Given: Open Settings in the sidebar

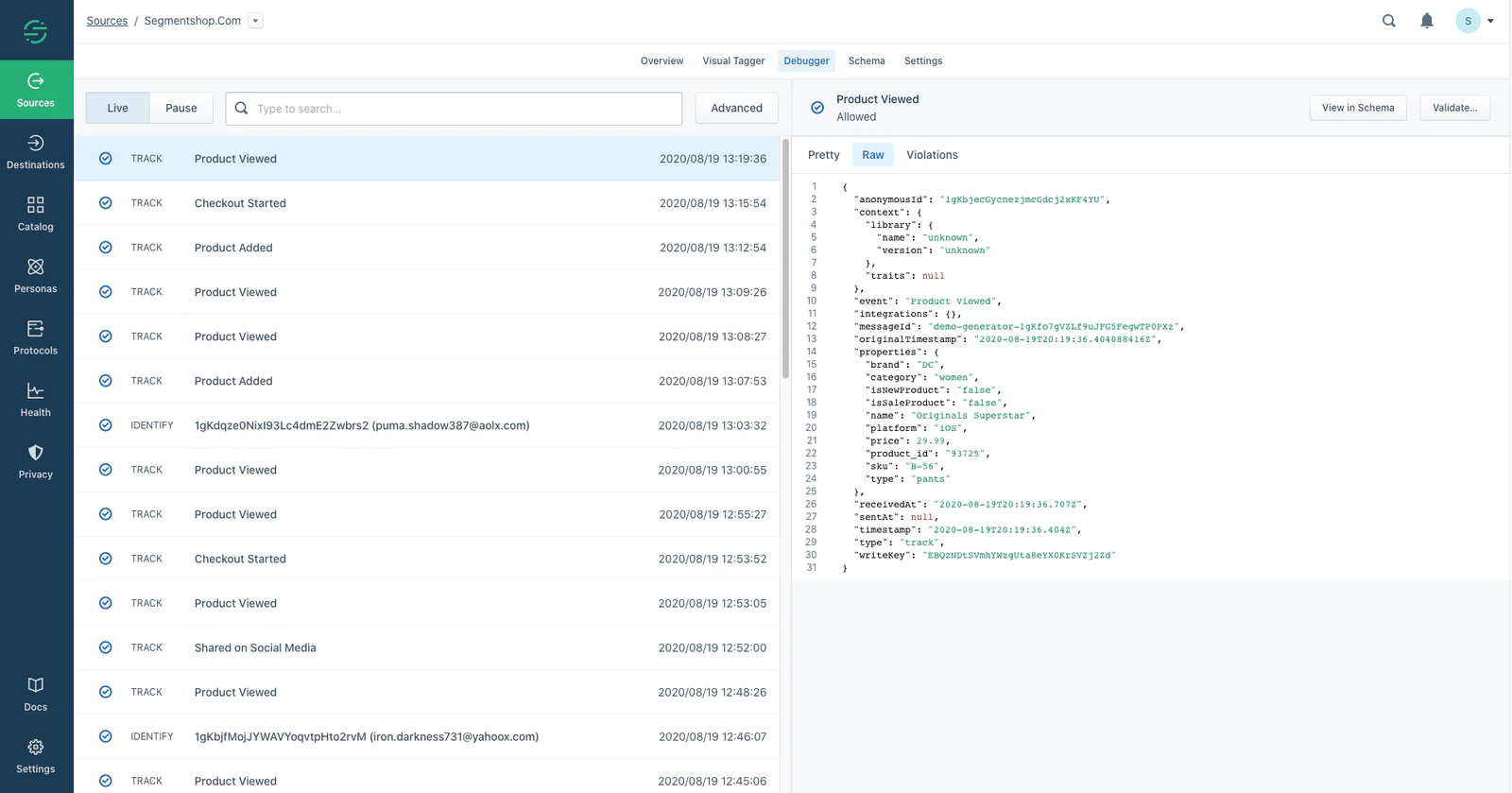Looking at the screenshot, I should tap(36, 756).
